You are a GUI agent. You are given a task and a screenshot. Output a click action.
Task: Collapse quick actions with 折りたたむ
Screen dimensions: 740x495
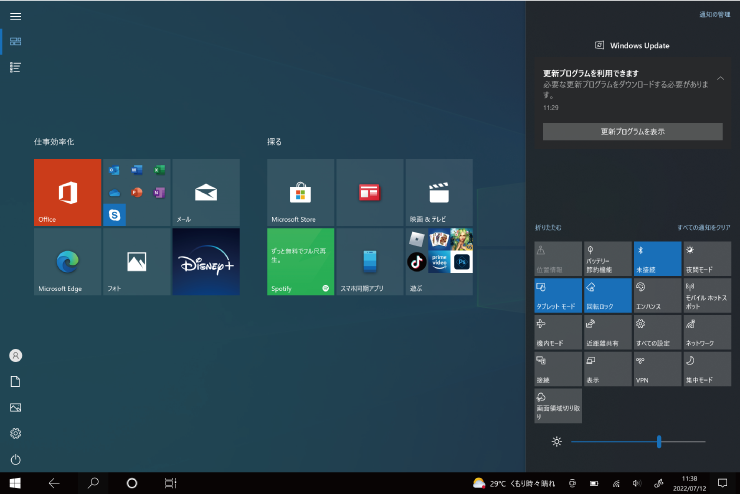548,228
